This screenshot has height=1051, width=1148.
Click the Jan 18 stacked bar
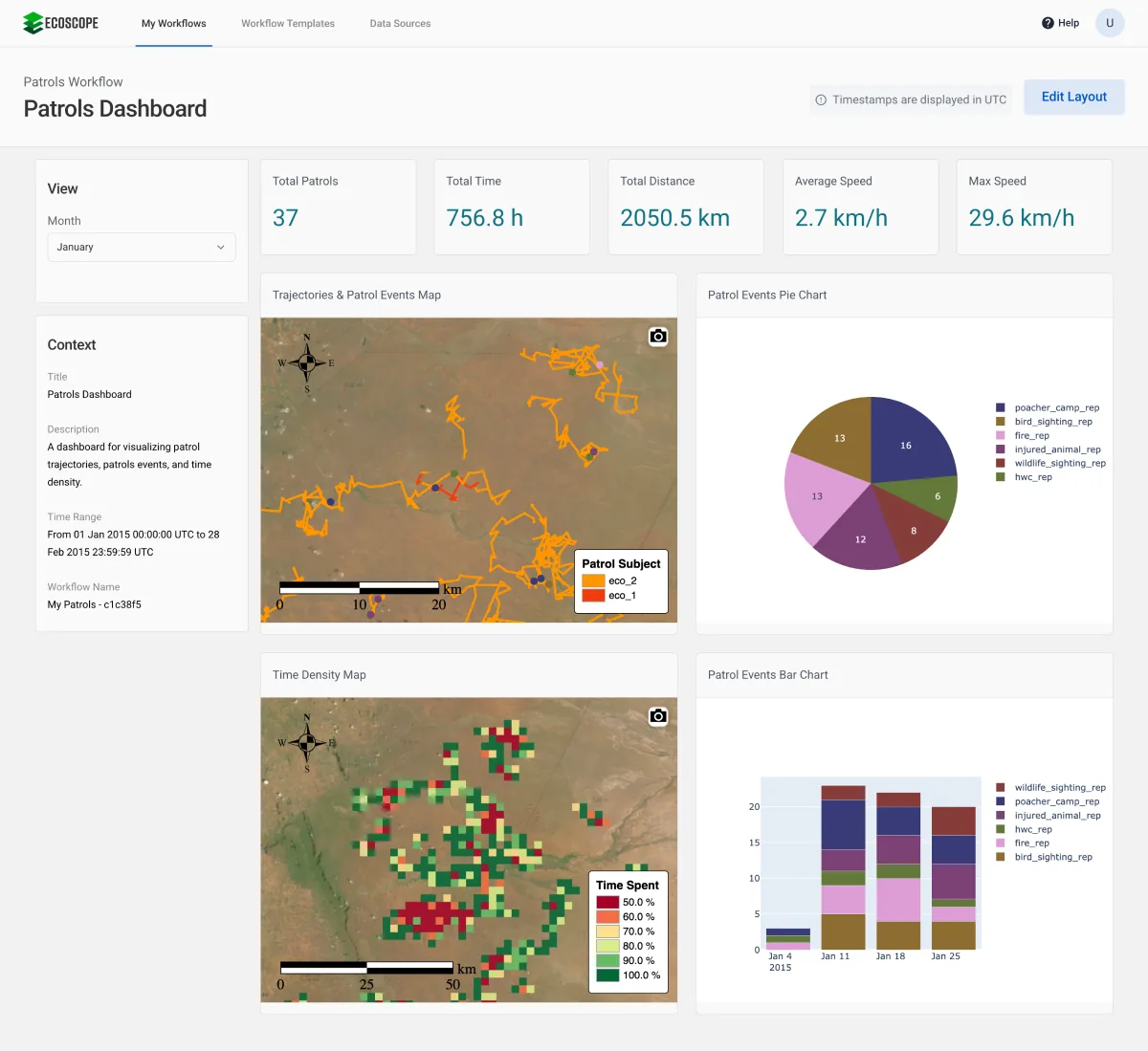pos(898,871)
